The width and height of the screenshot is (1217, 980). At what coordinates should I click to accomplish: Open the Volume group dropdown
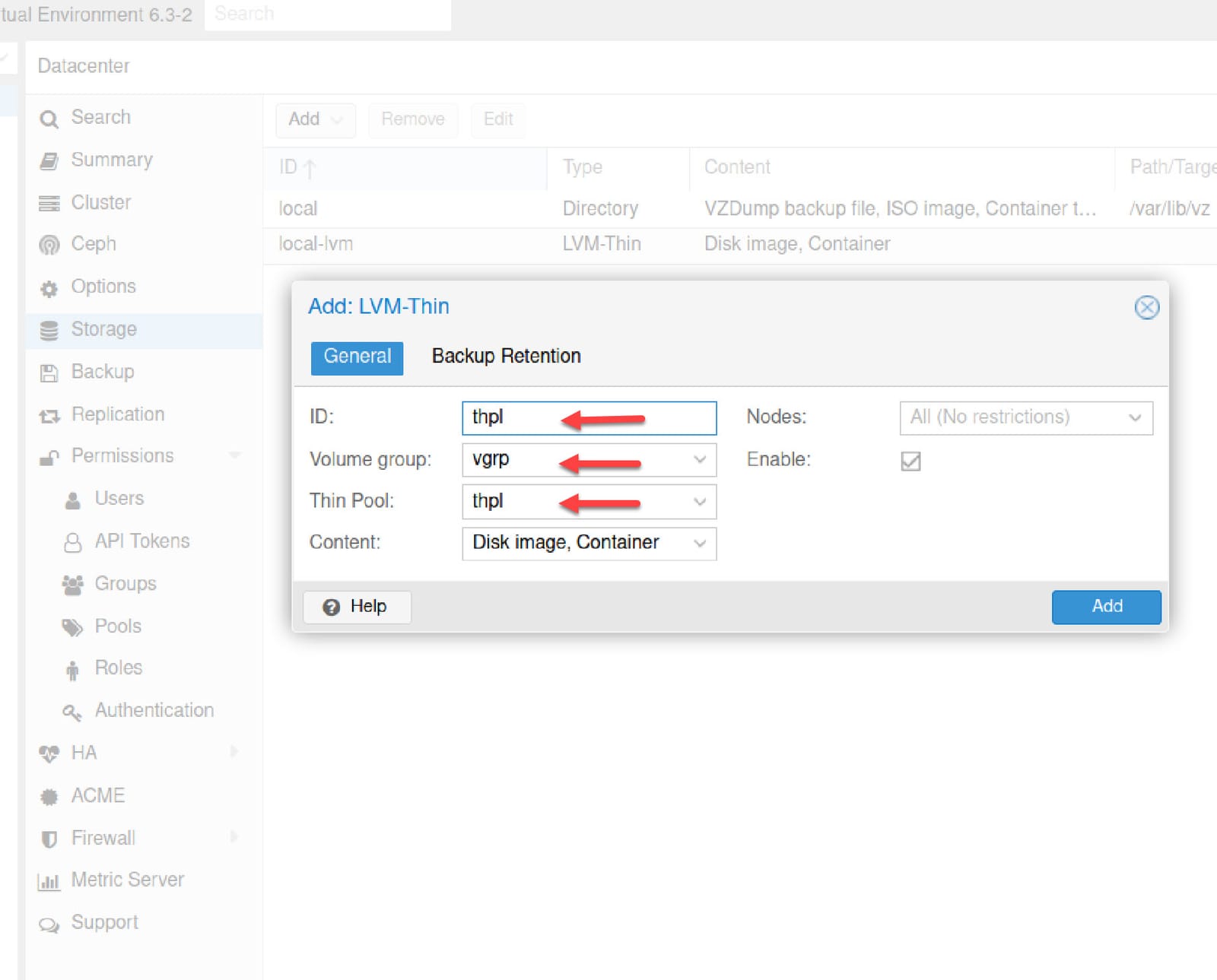699,460
